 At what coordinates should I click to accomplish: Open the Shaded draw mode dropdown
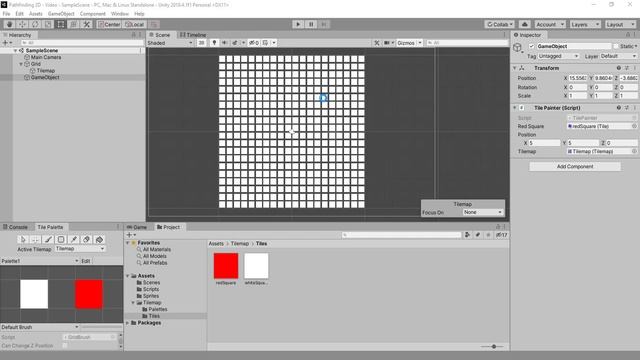(x=170, y=43)
